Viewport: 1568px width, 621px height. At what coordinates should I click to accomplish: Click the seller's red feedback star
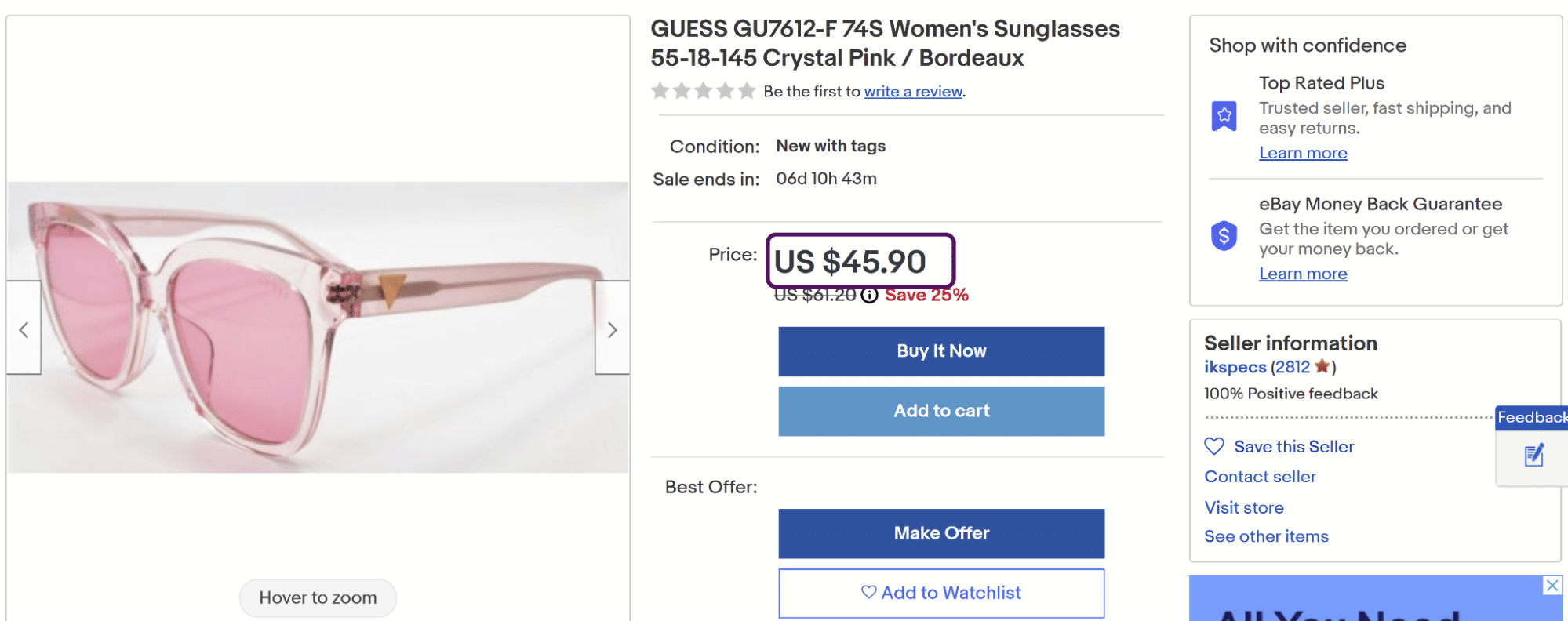click(x=1322, y=366)
